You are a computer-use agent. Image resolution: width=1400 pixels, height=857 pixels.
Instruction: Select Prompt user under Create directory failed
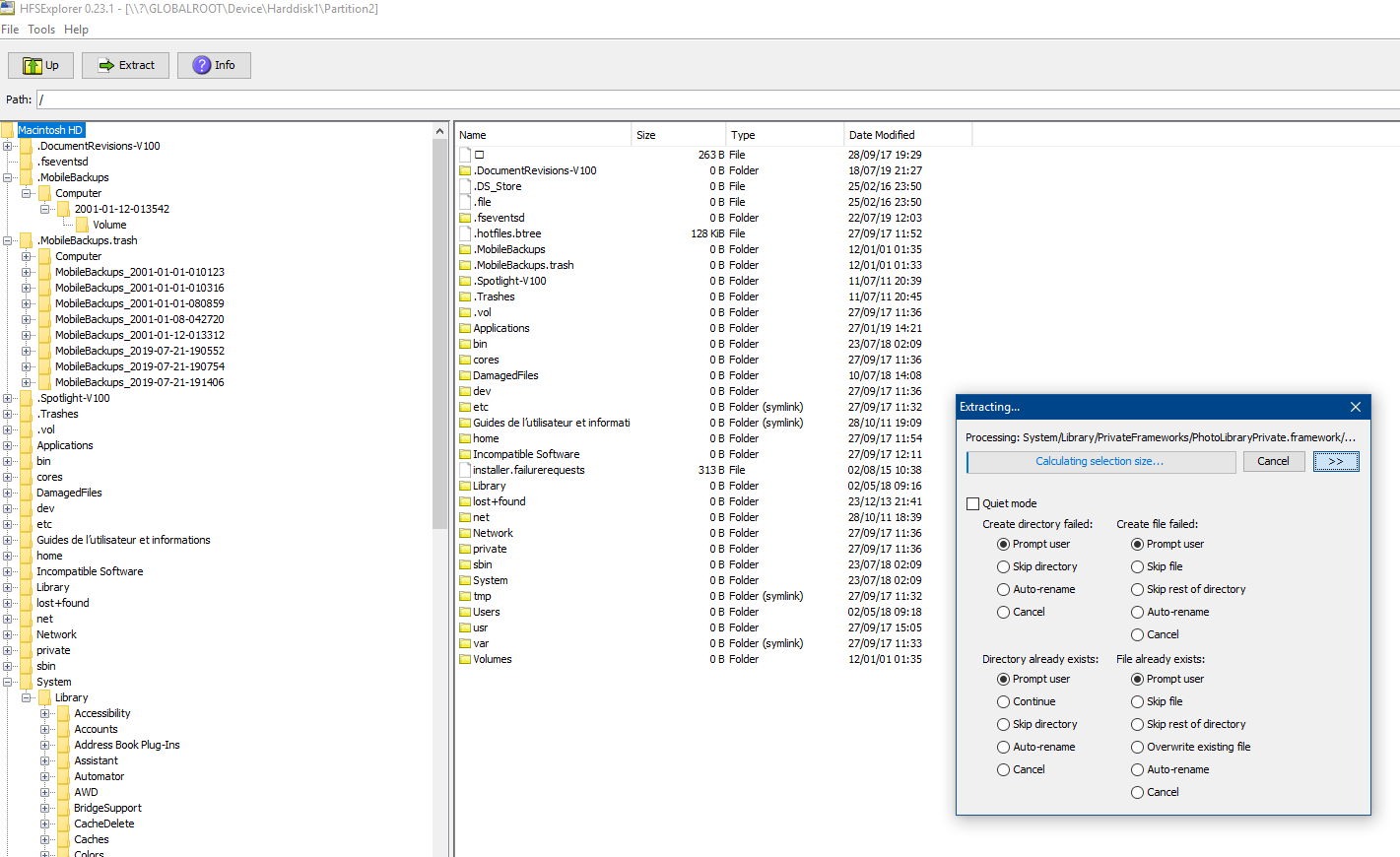tap(1003, 544)
